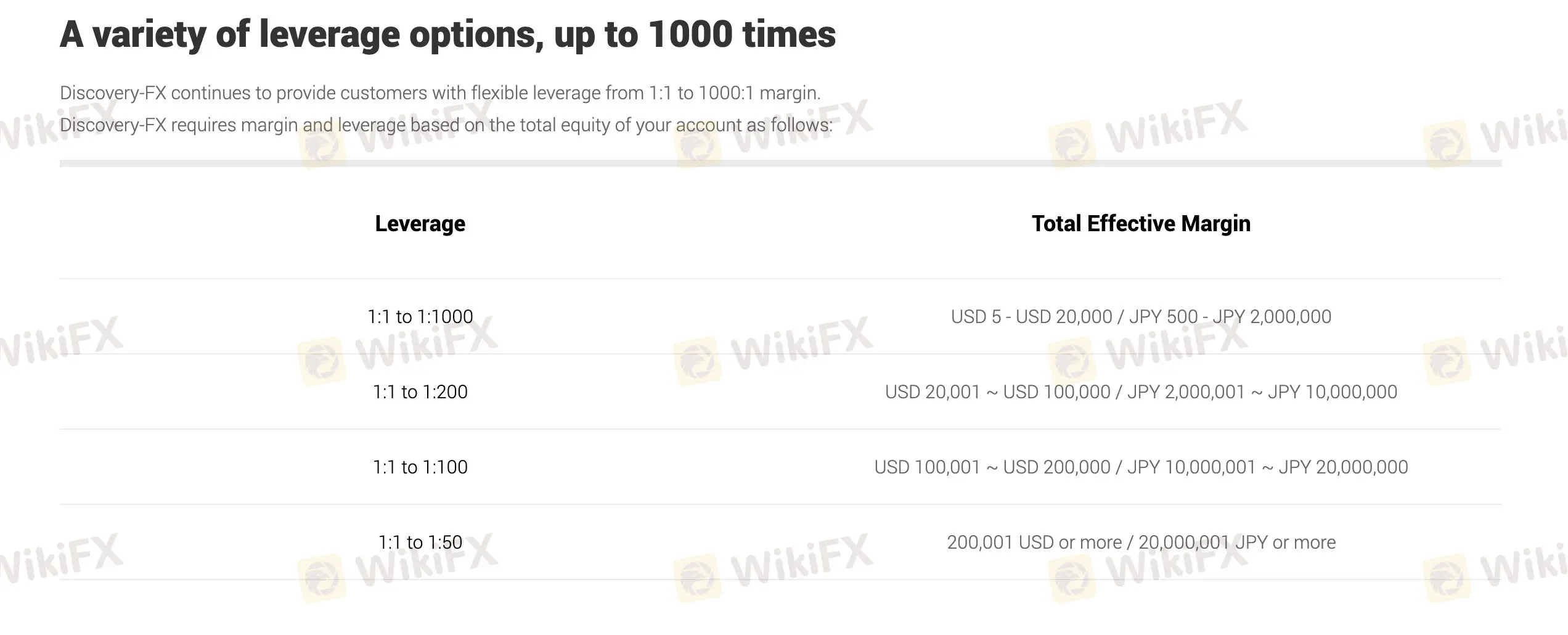Click the 'A variety of leverage options' heading
This screenshot has height=635, width=1568.
click(x=447, y=35)
